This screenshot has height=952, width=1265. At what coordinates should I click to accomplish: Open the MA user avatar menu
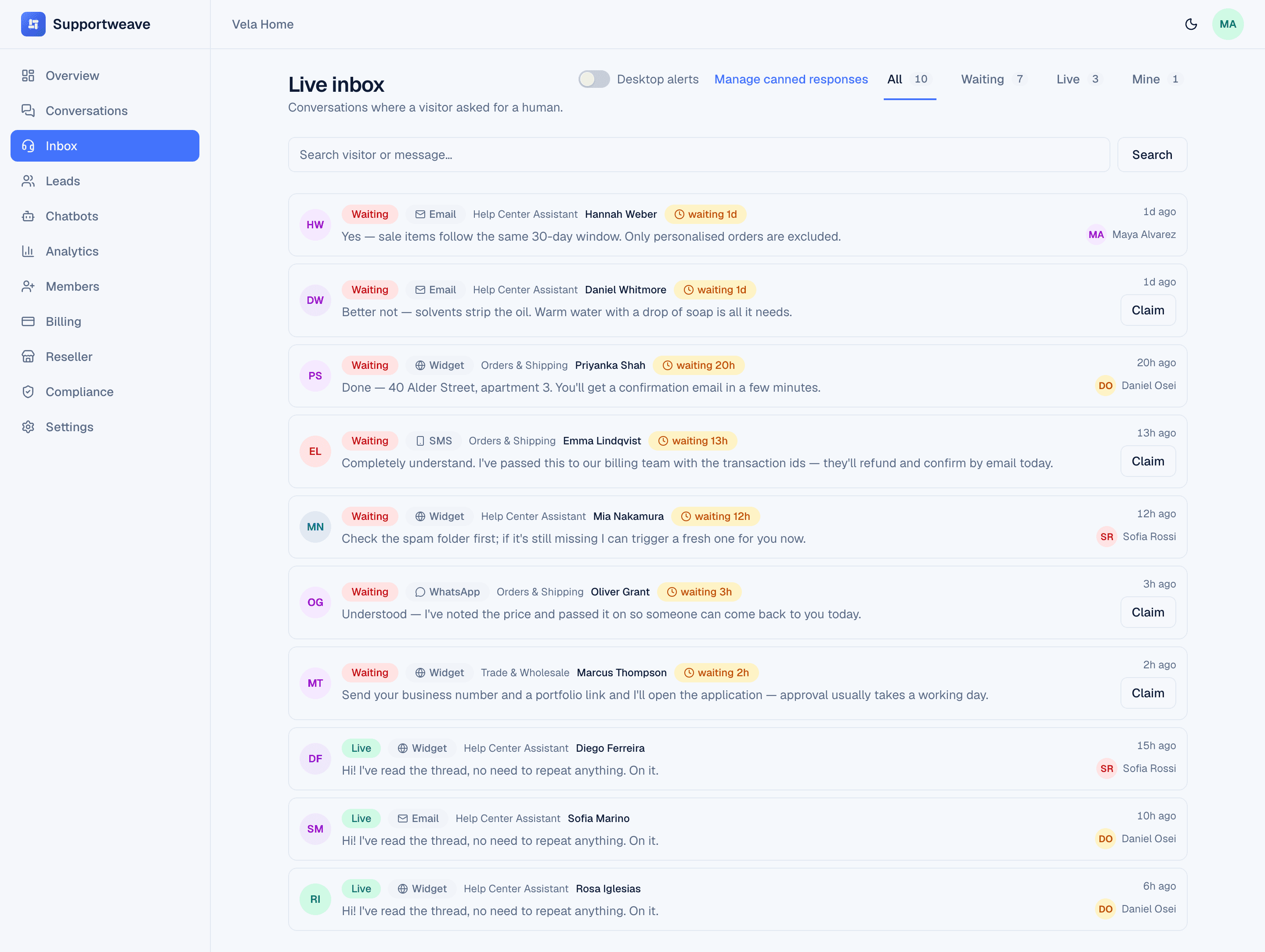(x=1227, y=24)
